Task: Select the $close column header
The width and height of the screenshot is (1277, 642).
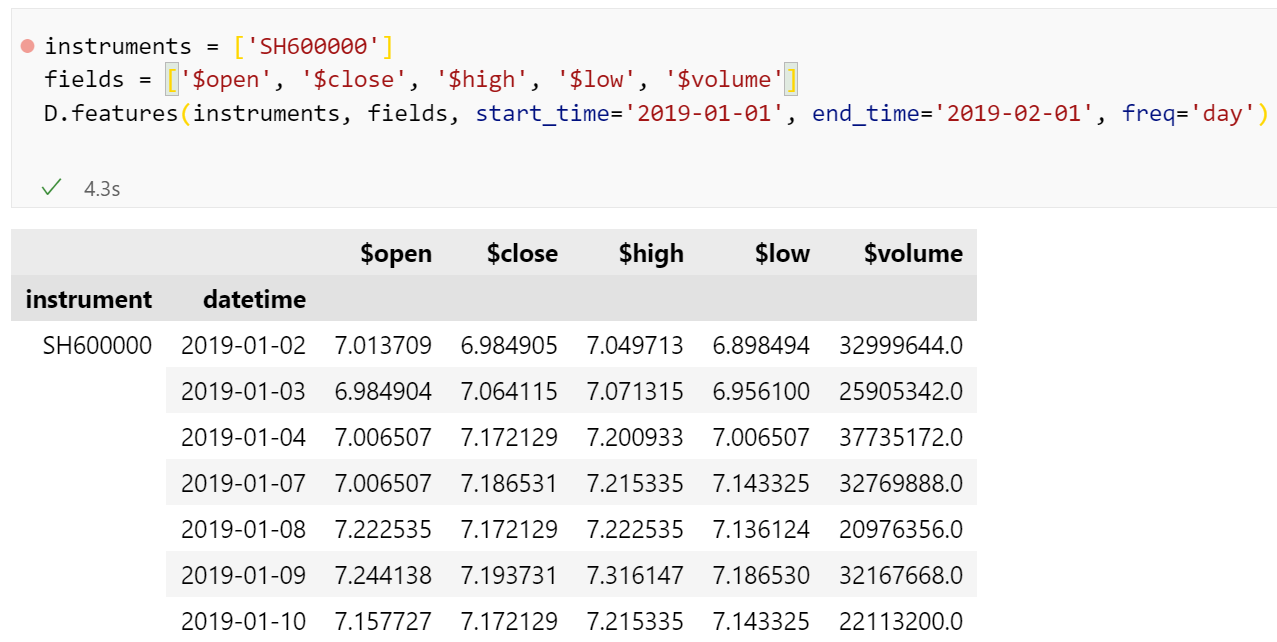Action: [522, 253]
